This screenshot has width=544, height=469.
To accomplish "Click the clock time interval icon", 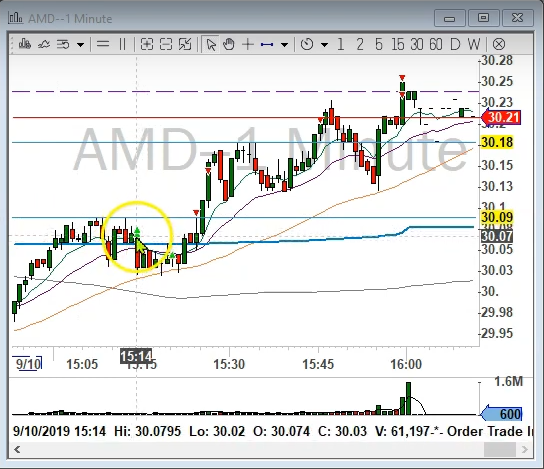I will 307,44.
